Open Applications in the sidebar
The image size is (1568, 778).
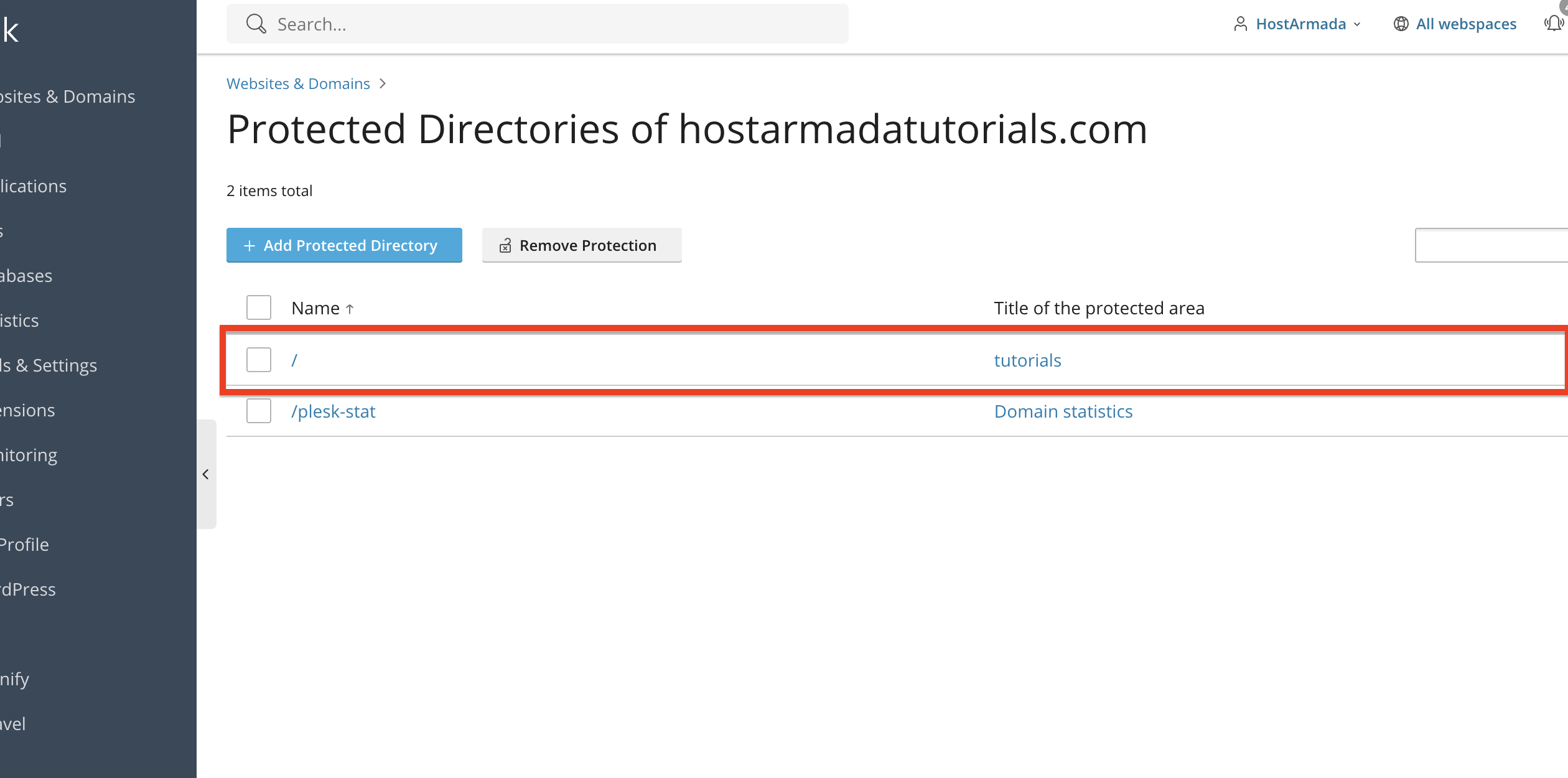tap(33, 186)
